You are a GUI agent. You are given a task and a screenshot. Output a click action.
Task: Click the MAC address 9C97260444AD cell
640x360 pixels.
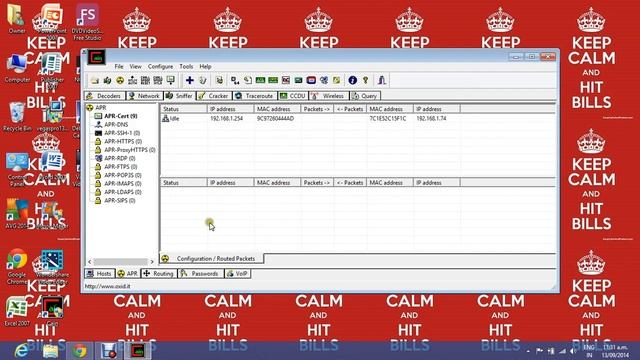pyautogui.click(x=275, y=118)
